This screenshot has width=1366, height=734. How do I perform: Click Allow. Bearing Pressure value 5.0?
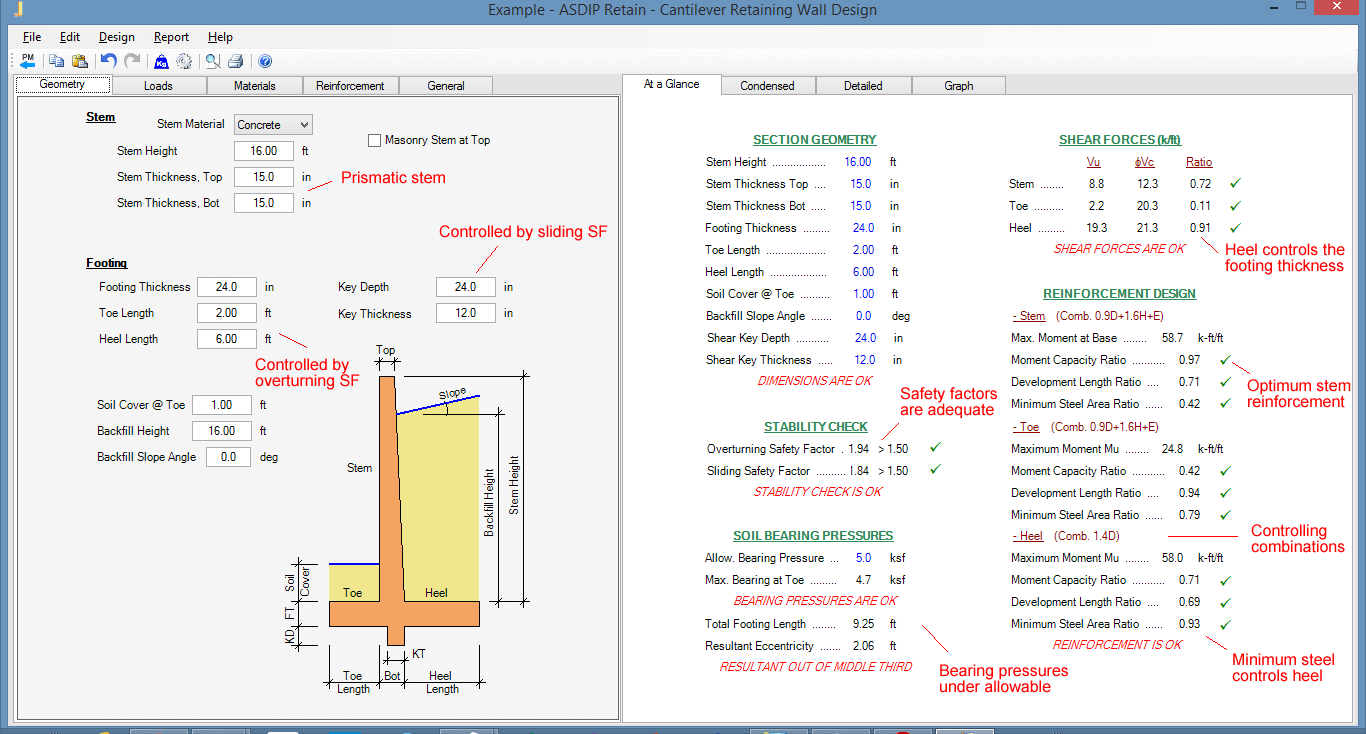pyautogui.click(x=864, y=558)
